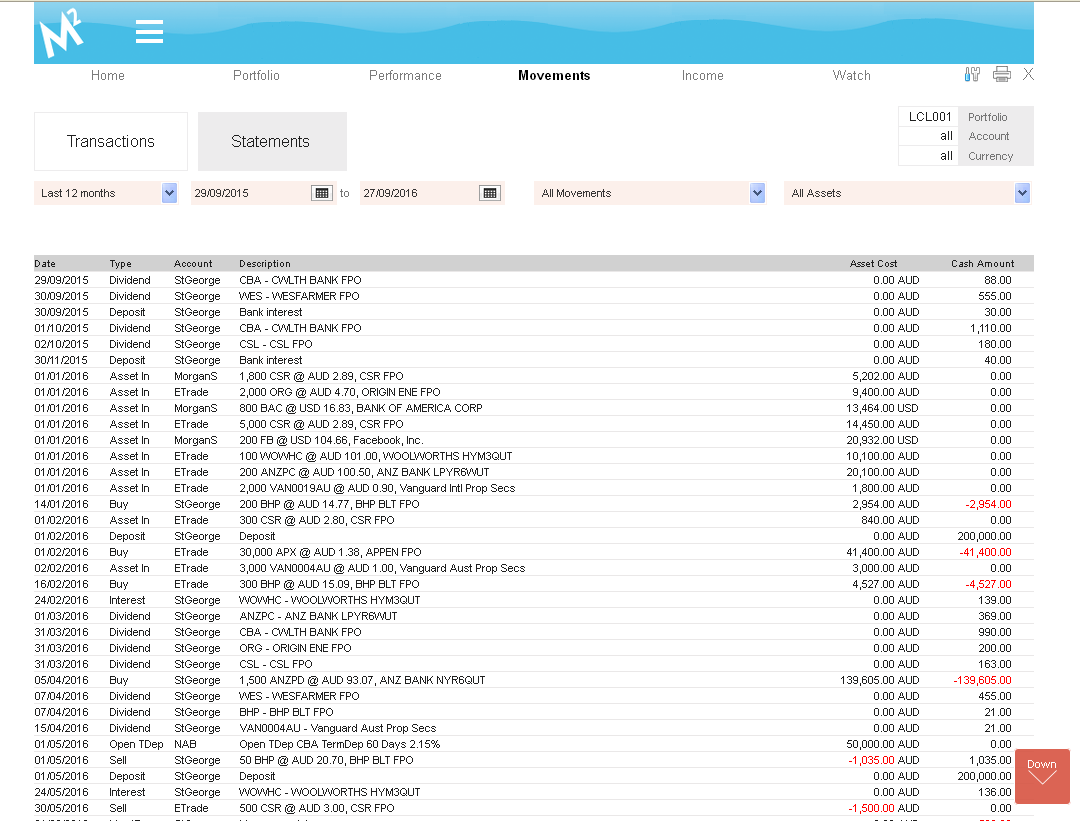Expand the Last 12 months dropdown
The height and width of the screenshot is (821, 1080).
coord(169,193)
